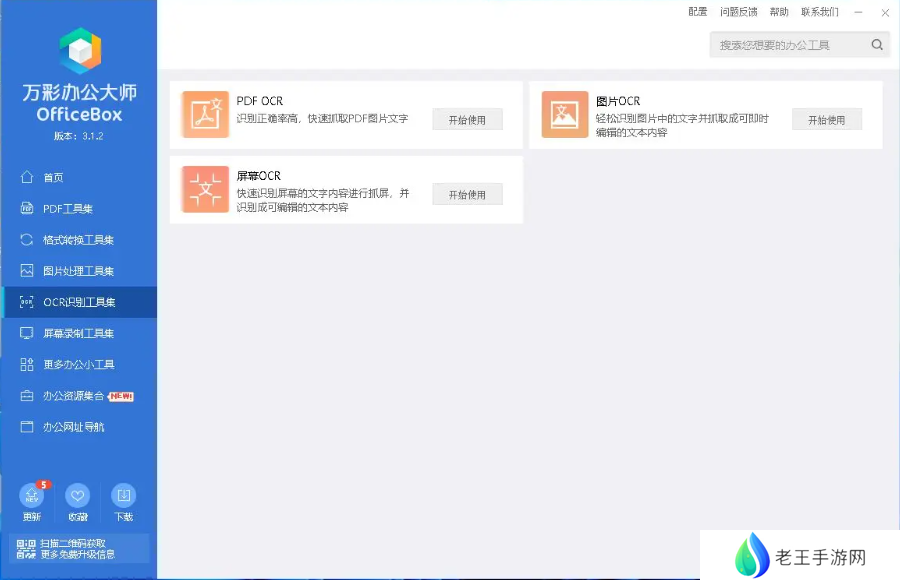
Task: Click the 更新 icon with badge
Action: click(32, 496)
